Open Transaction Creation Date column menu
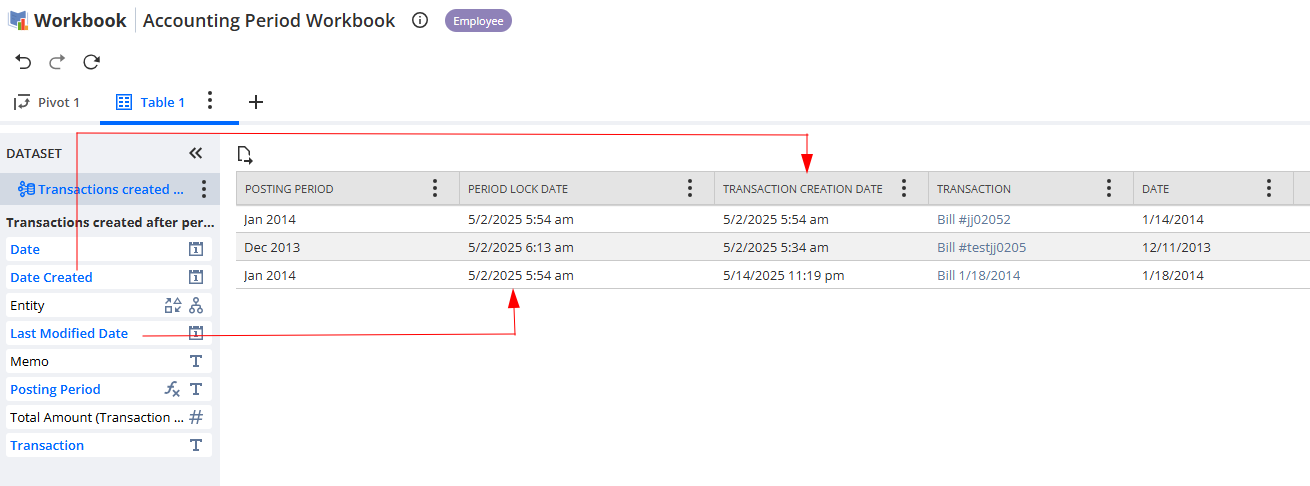This screenshot has width=1310, height=486. click(904, 189)
